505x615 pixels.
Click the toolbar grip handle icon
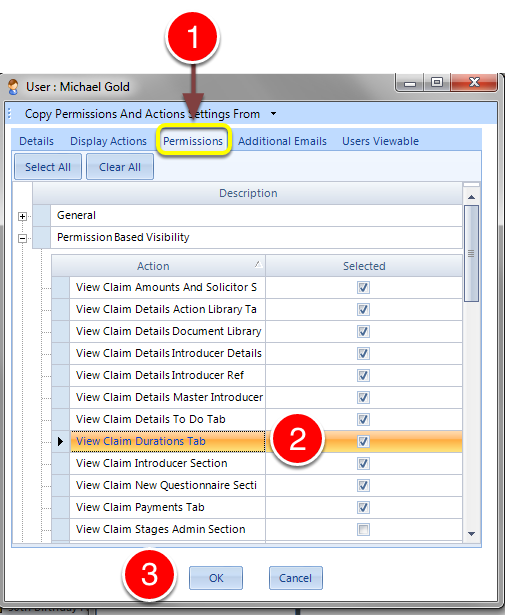click(x=9, y=114)
